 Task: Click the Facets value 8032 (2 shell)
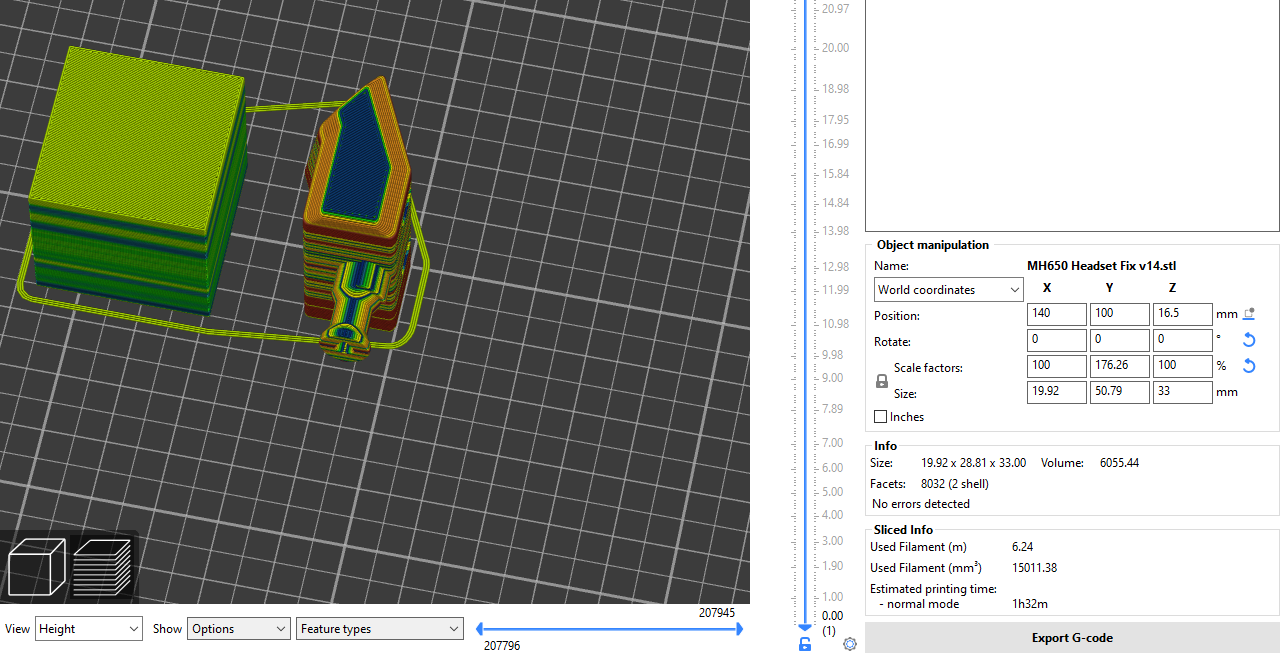[x=955, y=484]
